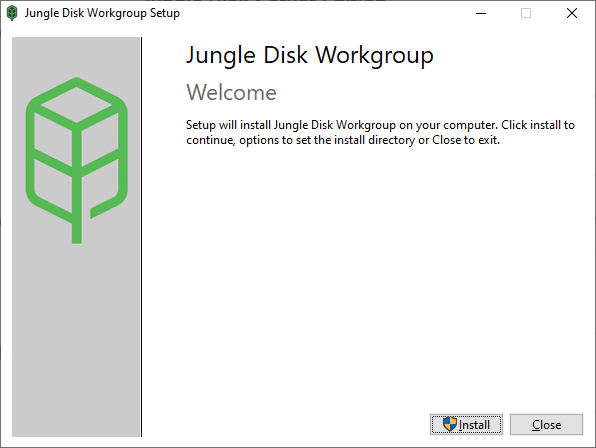This screenshot has height=448, width=596.
Task: Minimize the Jungle Disk Workgroup Setup window
Action: pos(481,13)
